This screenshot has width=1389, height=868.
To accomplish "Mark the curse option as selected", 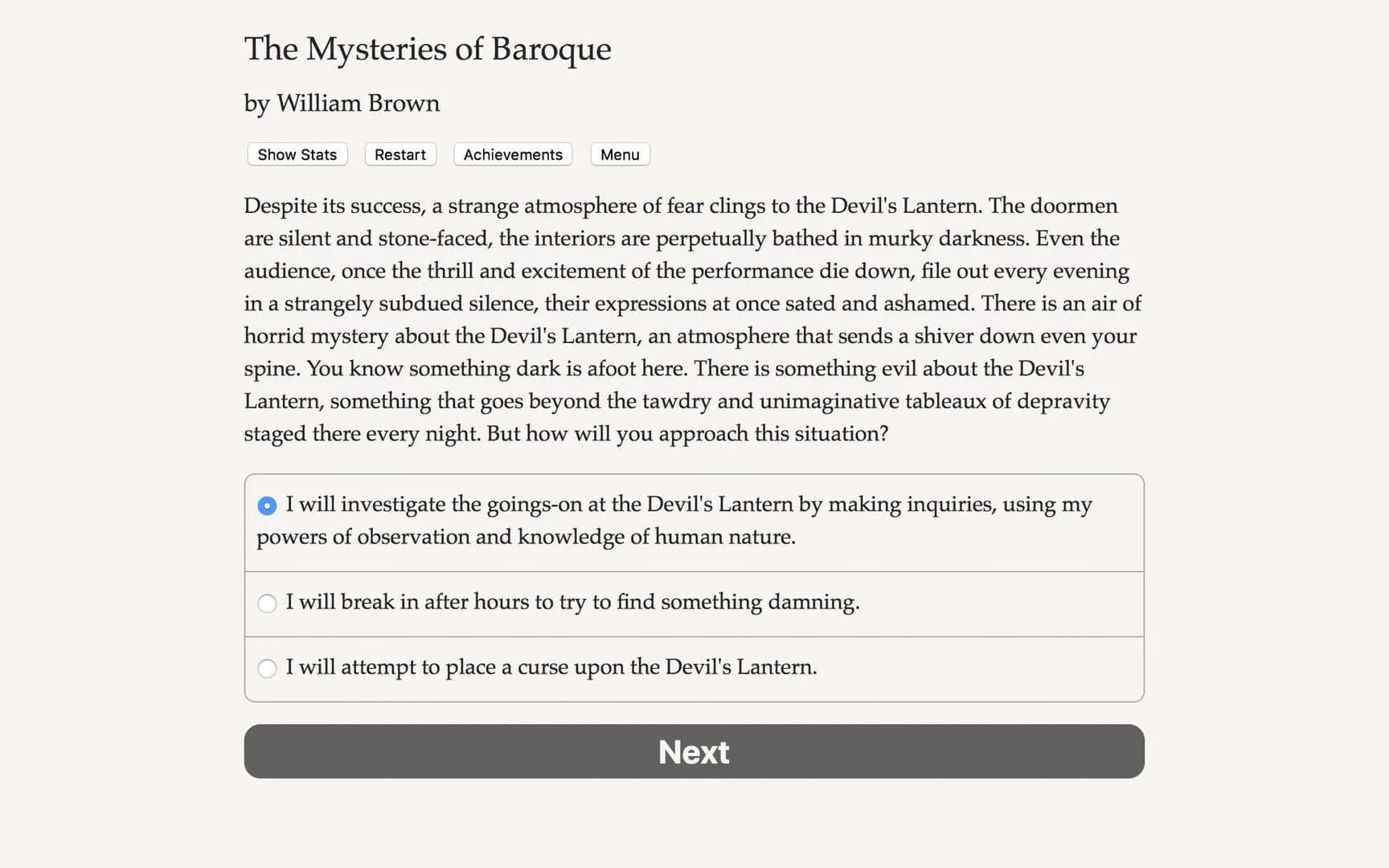I will (x=267, y=668).
